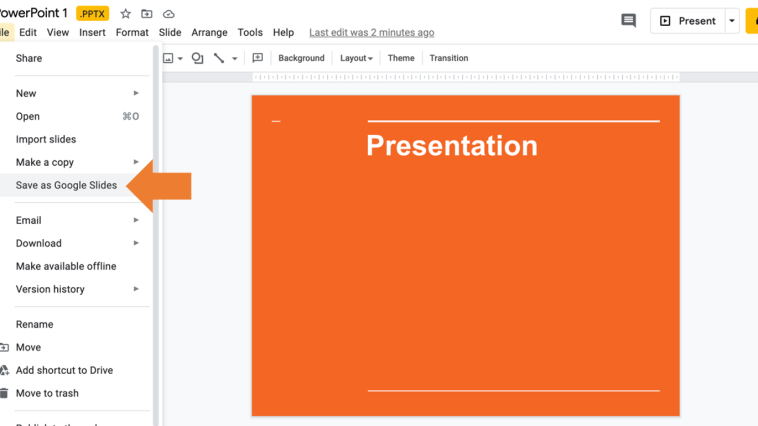Screen dimensions: 758x426
Task: Expand the Layout dropdown
Action: tap(356, 58)
